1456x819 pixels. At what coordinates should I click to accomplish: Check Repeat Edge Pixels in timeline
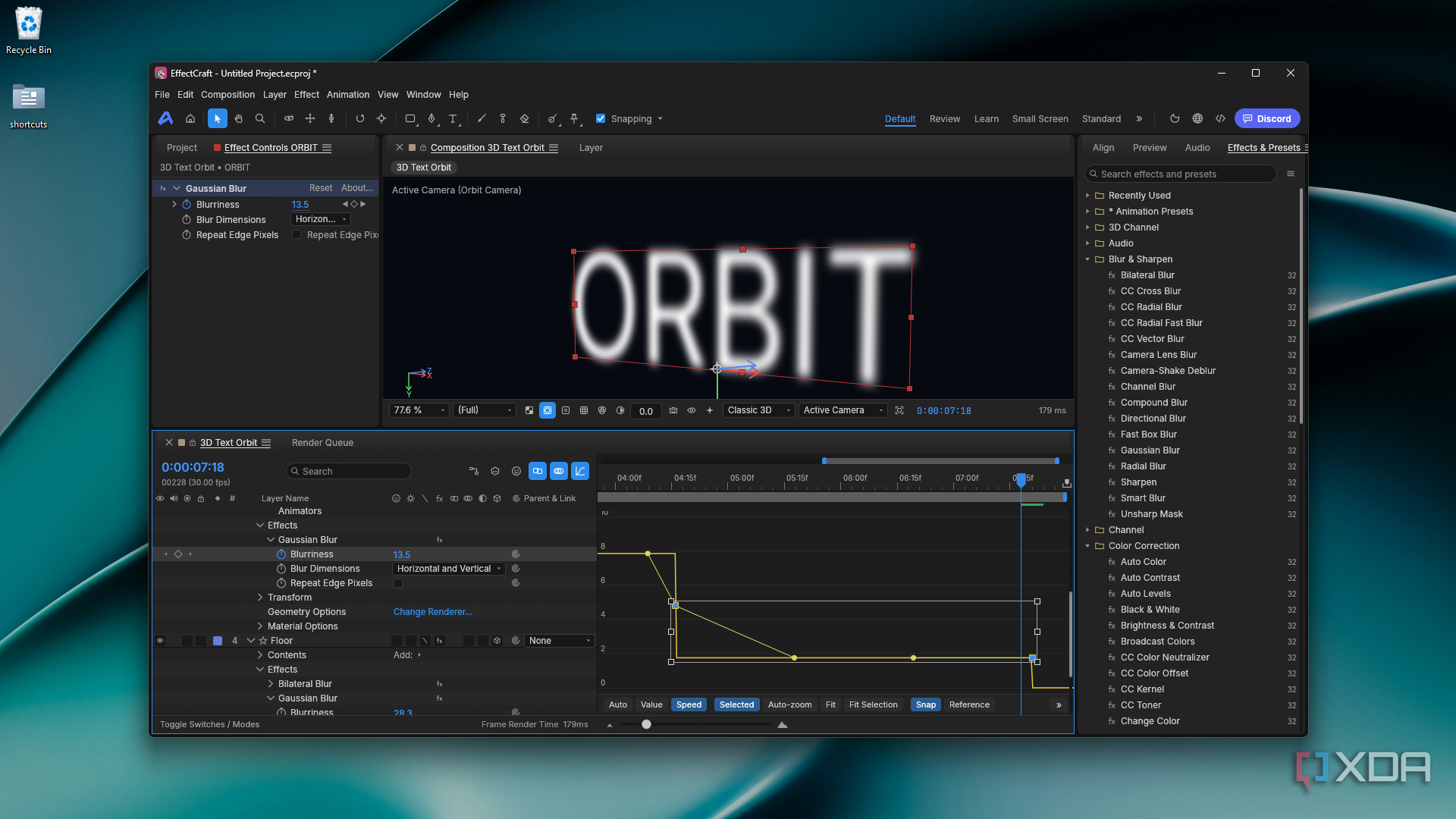(398, 583)
